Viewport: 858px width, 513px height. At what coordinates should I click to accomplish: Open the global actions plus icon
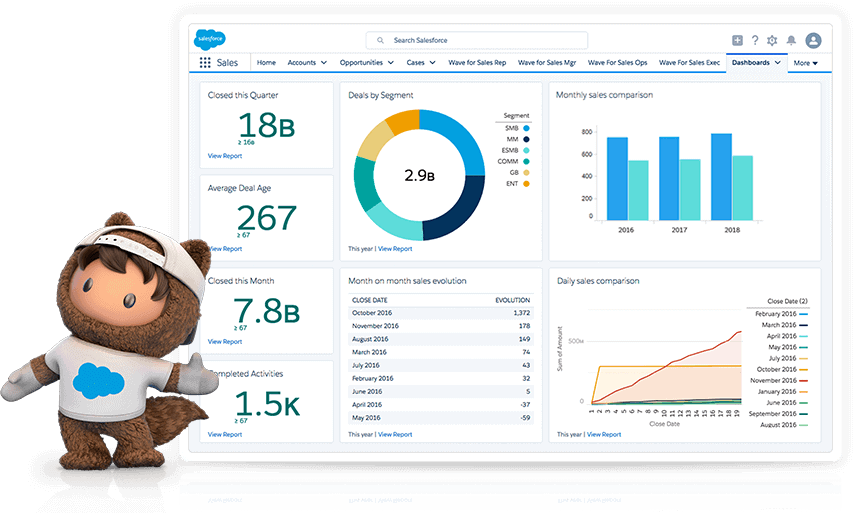click(737, 40)
